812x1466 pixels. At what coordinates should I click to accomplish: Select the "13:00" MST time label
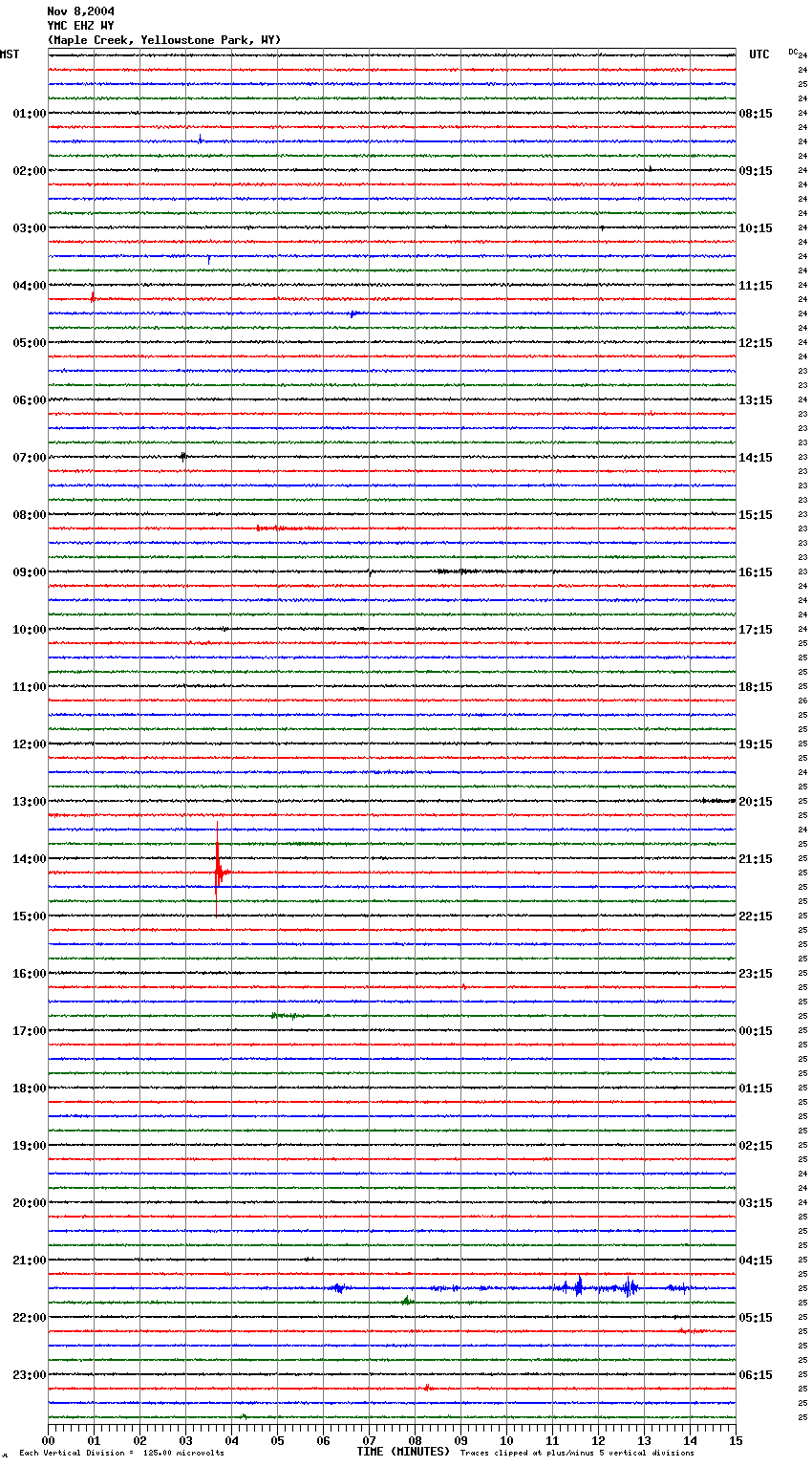30,802
